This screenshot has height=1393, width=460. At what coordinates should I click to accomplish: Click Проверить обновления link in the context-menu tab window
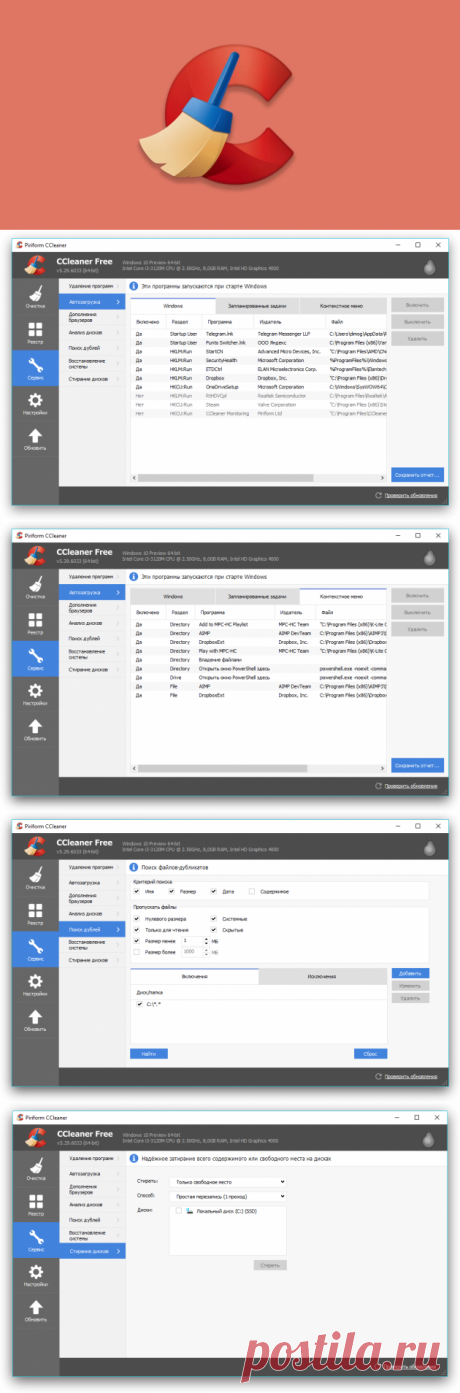pyautogui.click(x=410, y=785)
